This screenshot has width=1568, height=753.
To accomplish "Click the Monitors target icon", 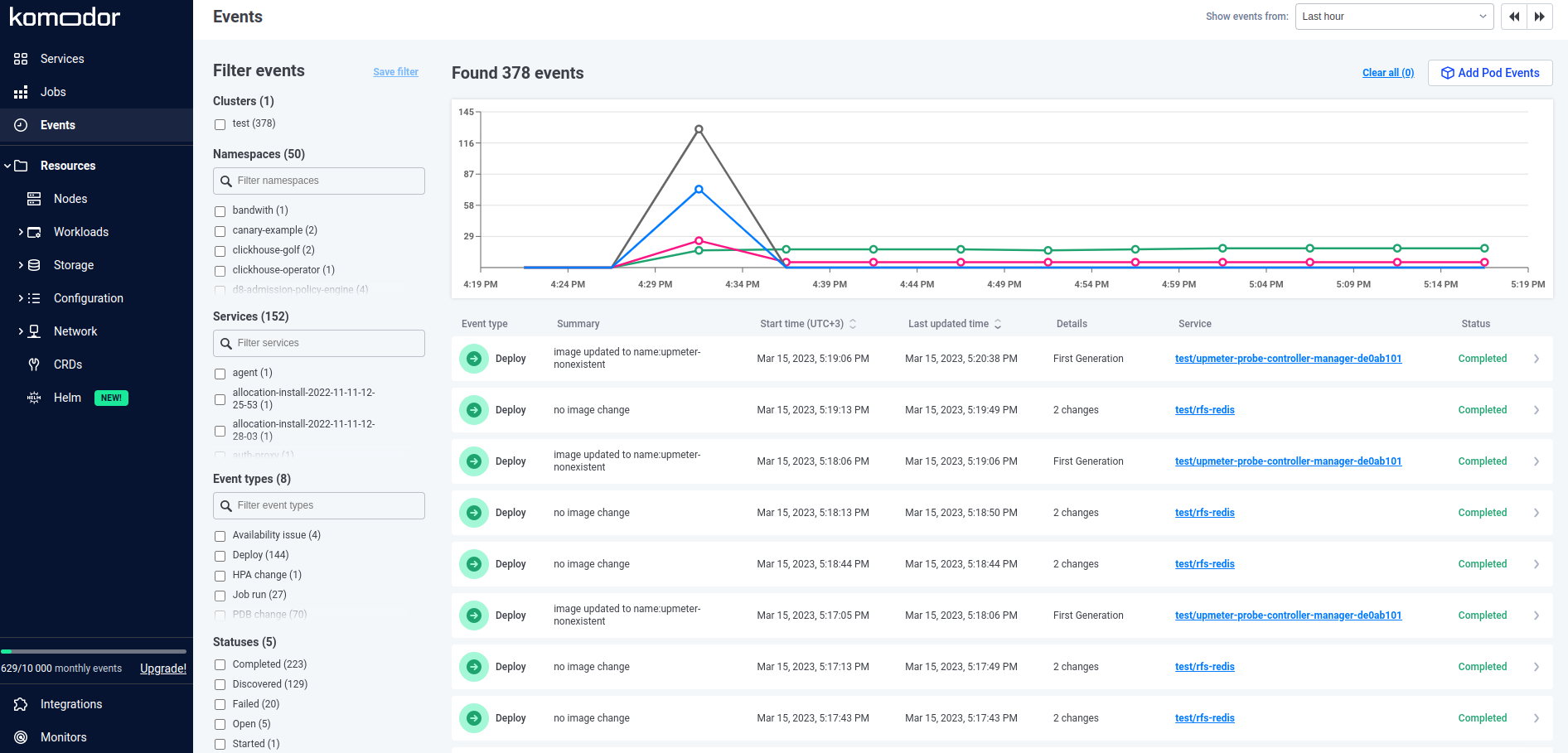I will pyautogui.click(x=21, y=737).
